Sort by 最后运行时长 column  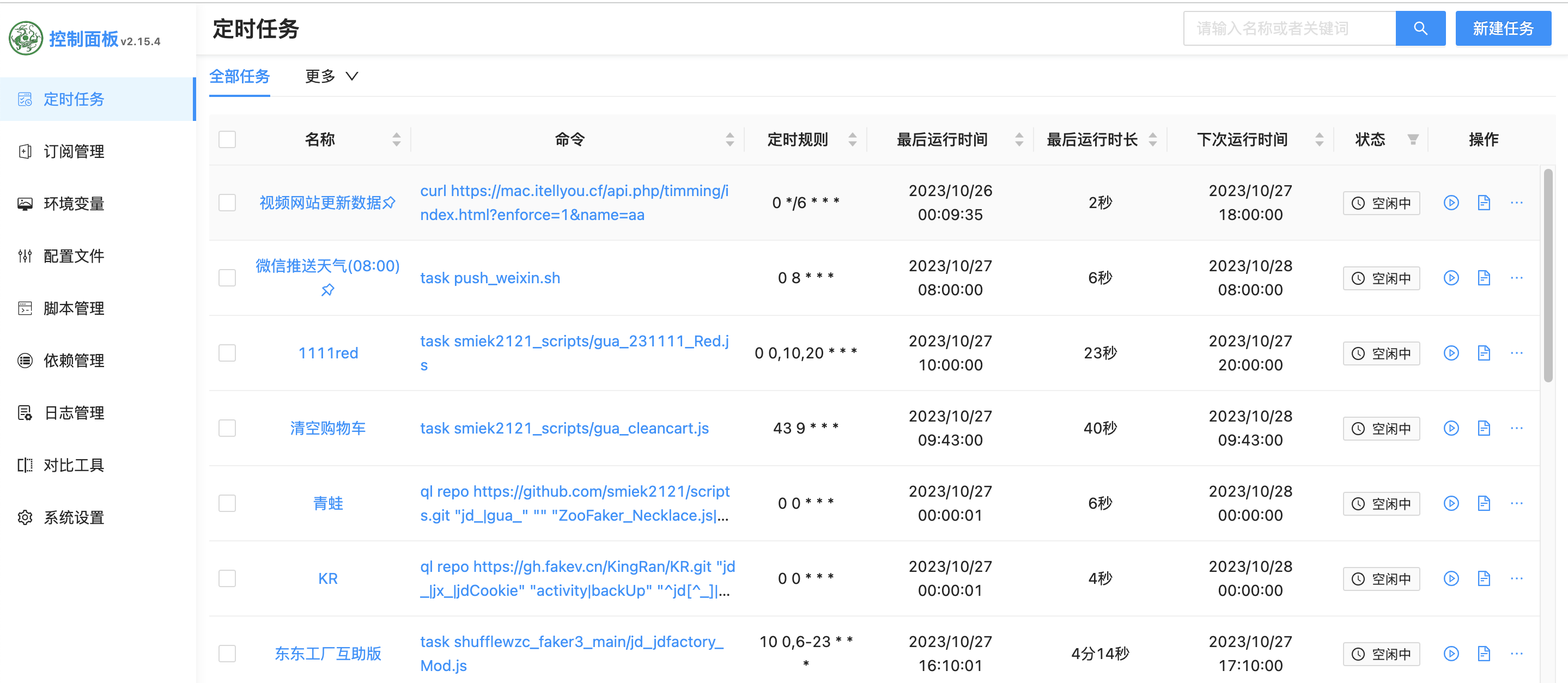[1152, 139]
